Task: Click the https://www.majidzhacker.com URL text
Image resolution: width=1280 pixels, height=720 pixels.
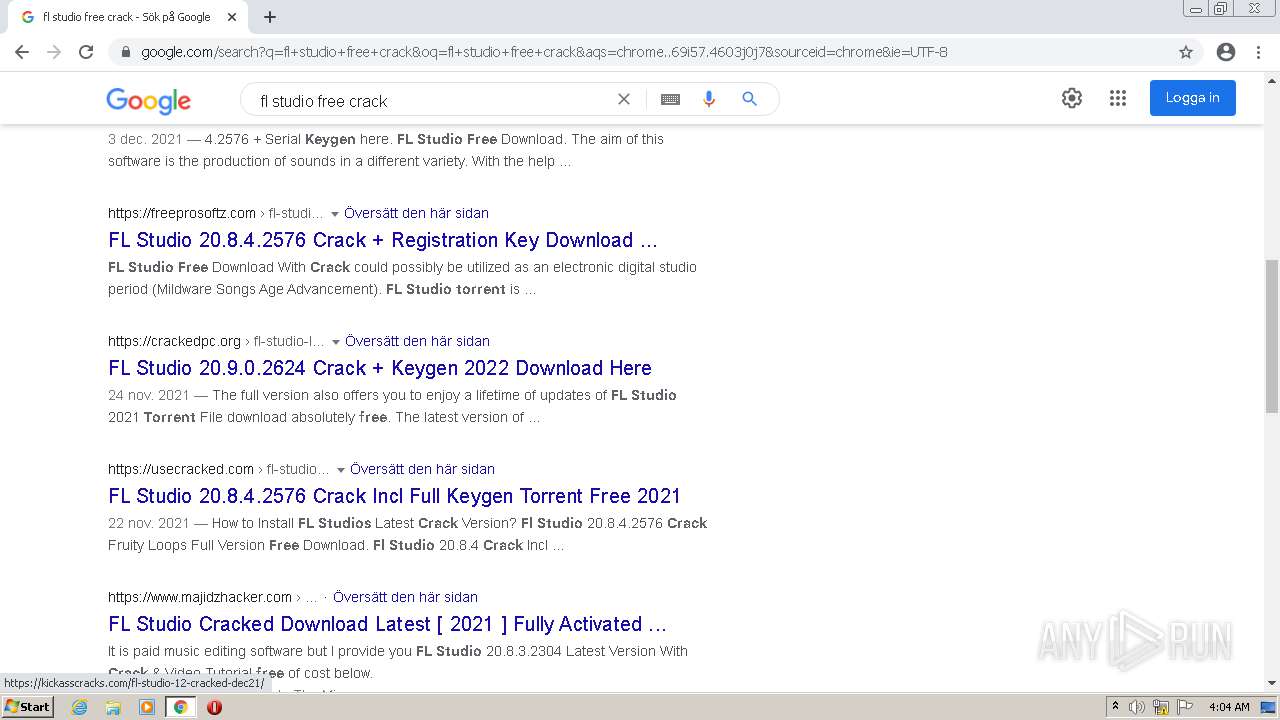Action: (200, 597)
